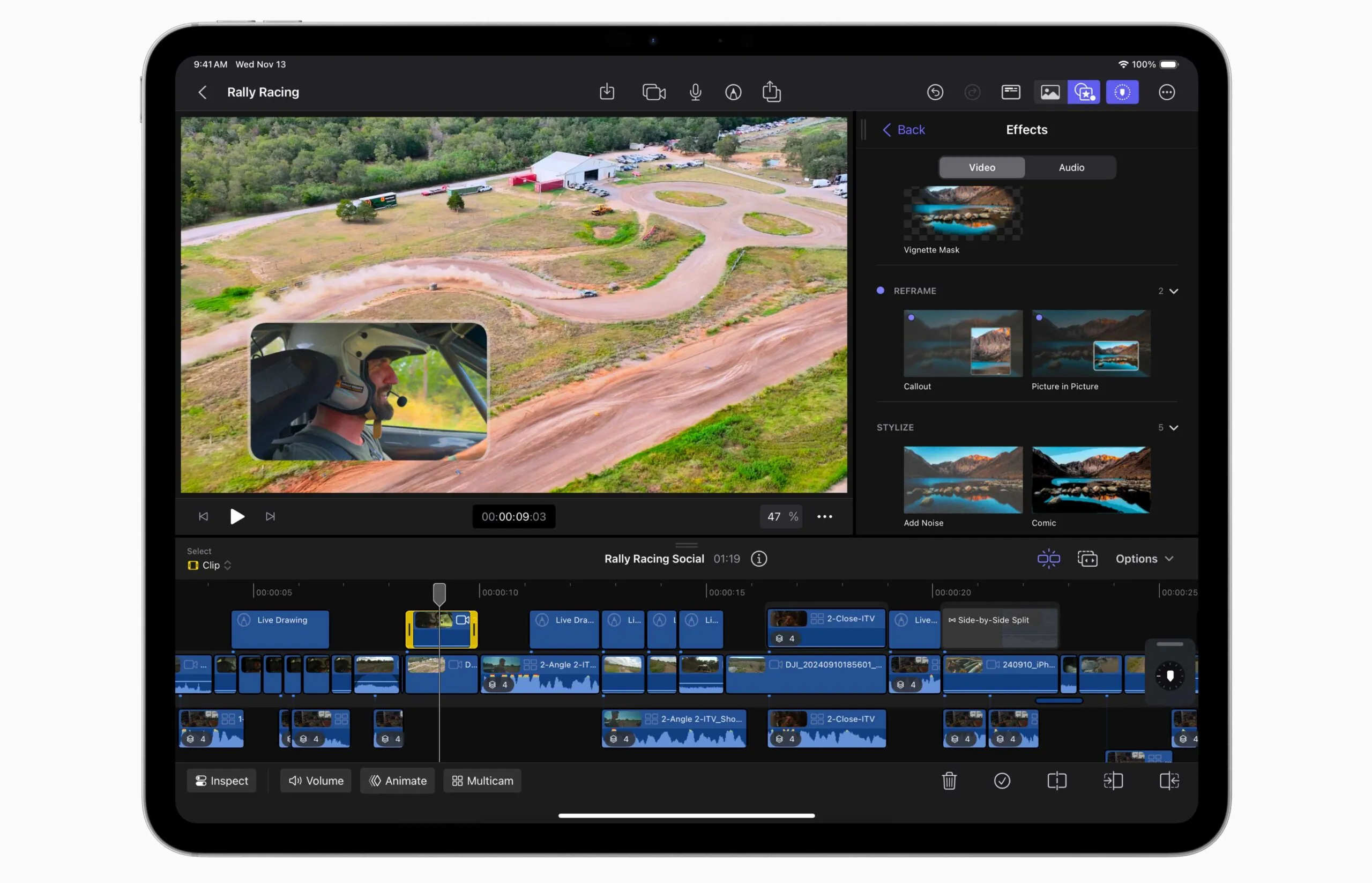Viewport: 1372px width, 883px height.
Task: Toggle clip connections display near Options
Action: (x=1048, y=559)
